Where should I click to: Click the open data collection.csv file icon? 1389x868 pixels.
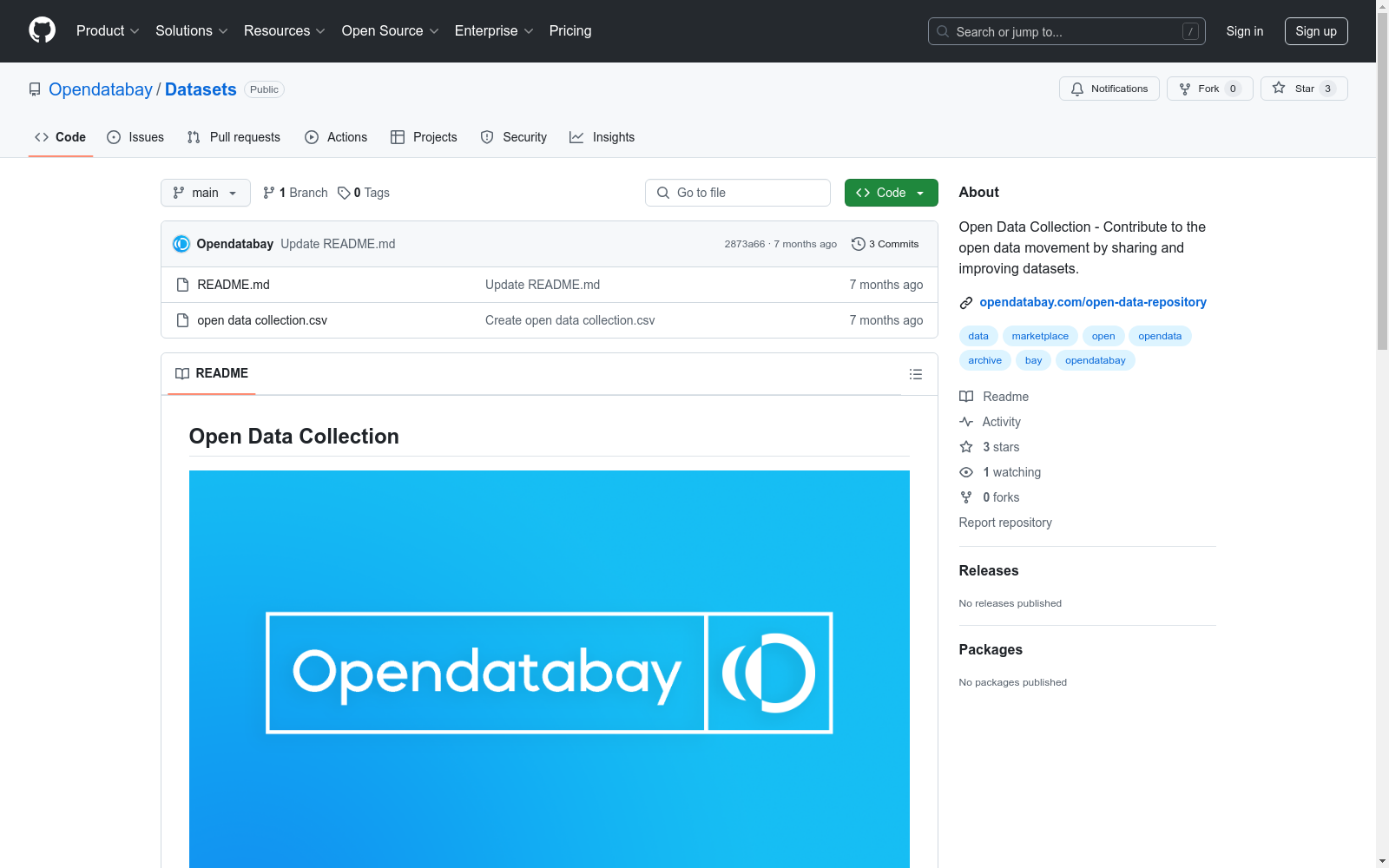[182, 320]
